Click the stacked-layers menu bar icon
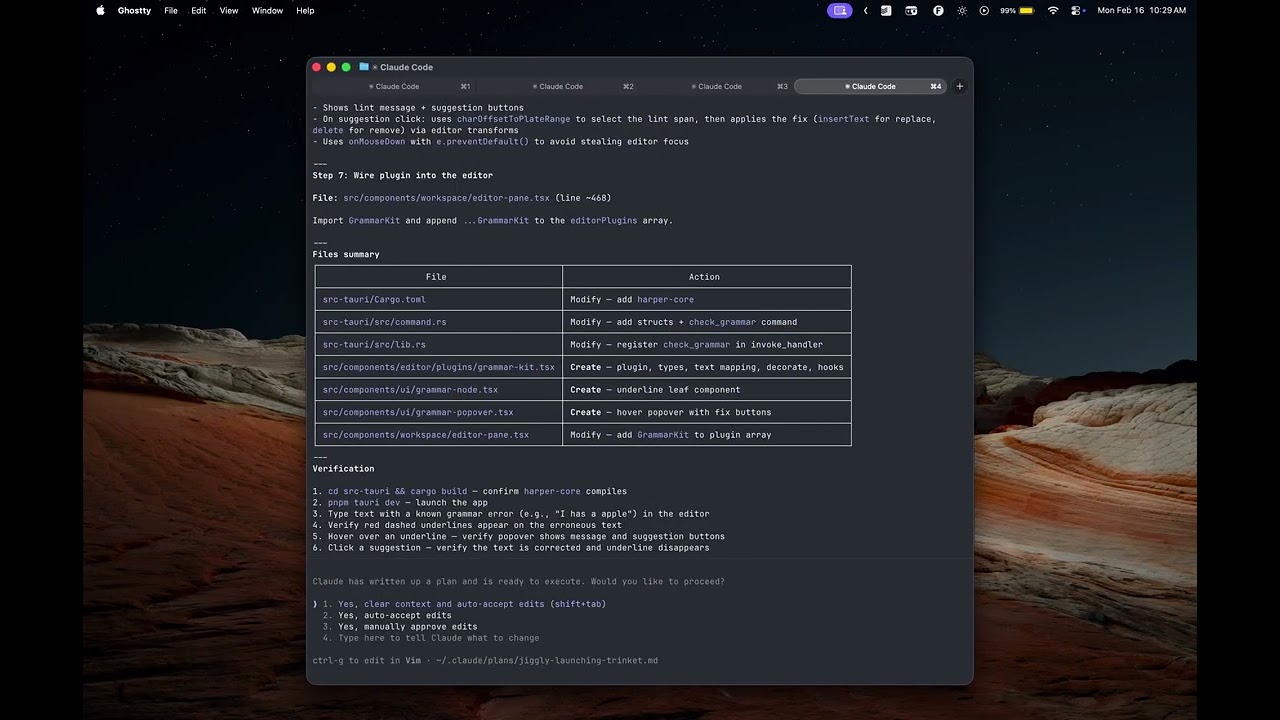This screenshot has width=1280, height=720. (x=886, y=10)
